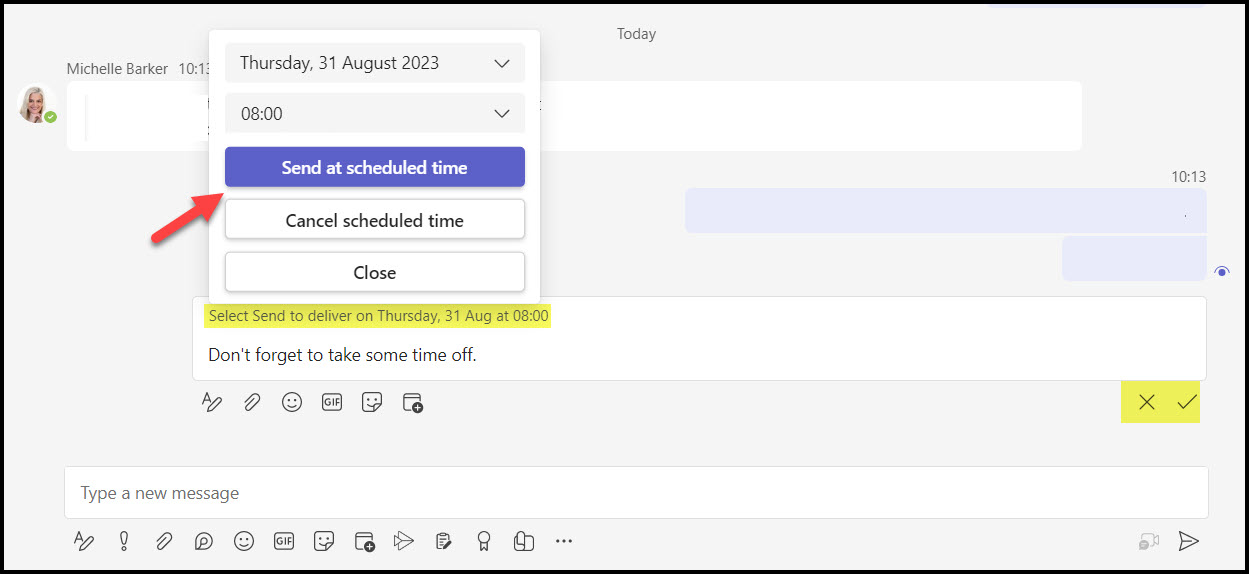Image resolution: width=1249 pixels, height=574 pixels.
Task: Set delivery options with exclamation icon
Action: point(124,541)
